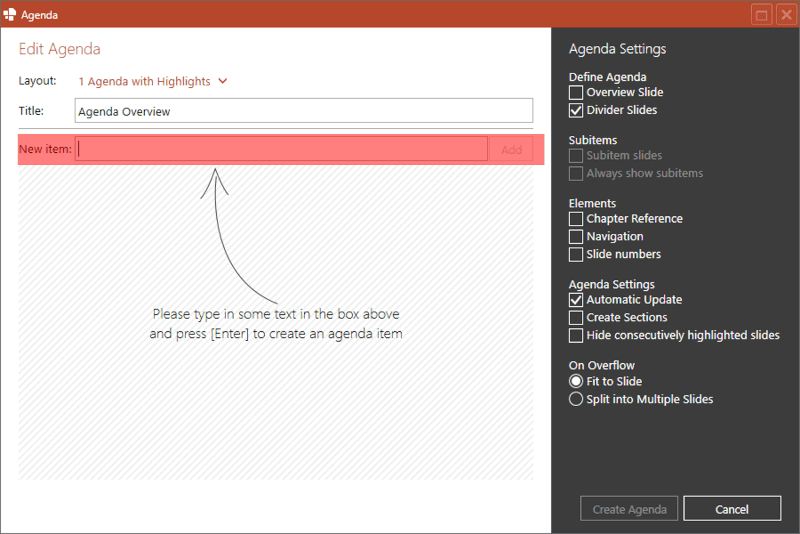
Task: Choose Split into Multiple Slides option
Action: point(576,399)
